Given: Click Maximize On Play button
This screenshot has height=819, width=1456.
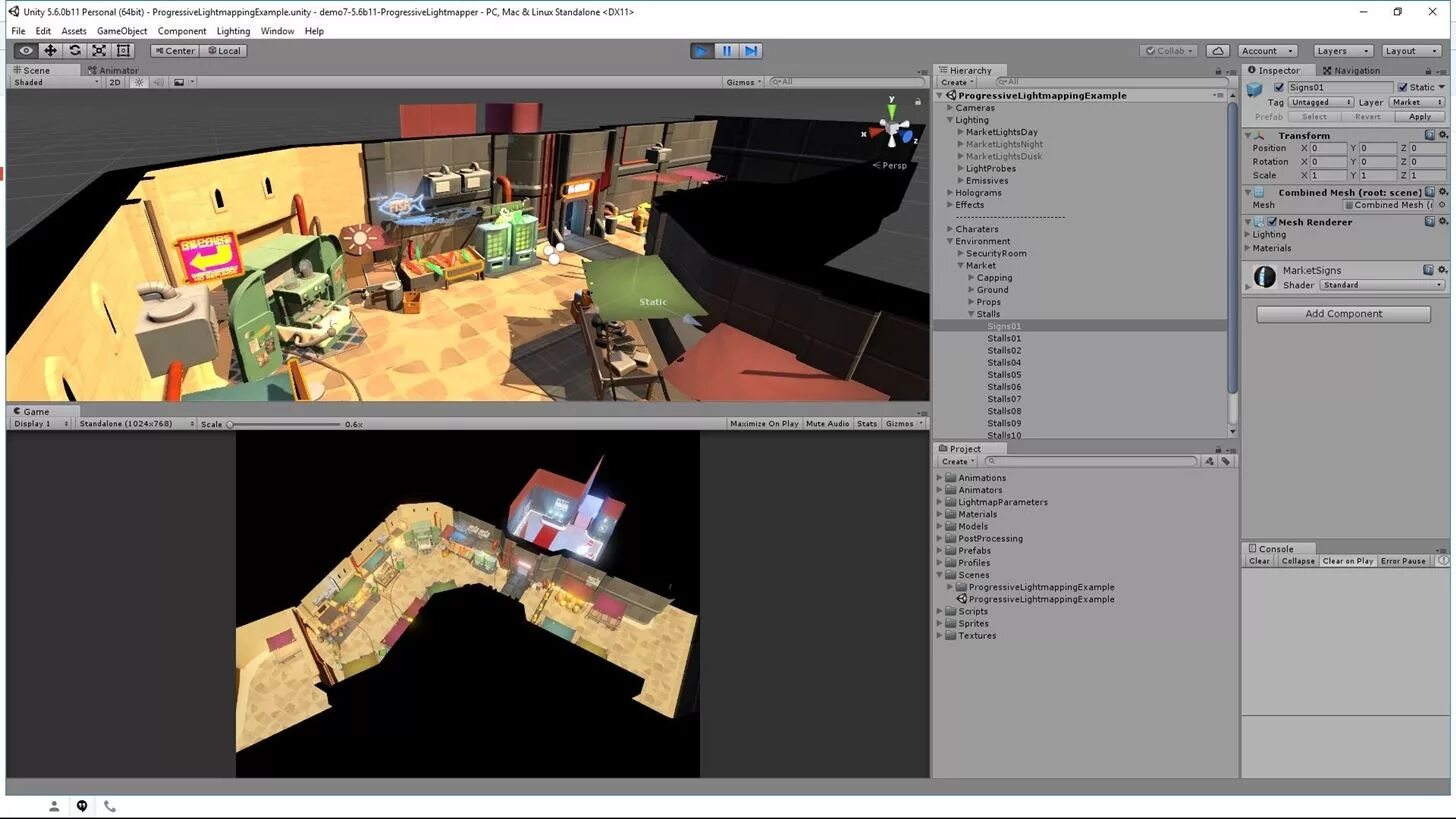Looking at the screenshot, I should click(x=764, y=424).
